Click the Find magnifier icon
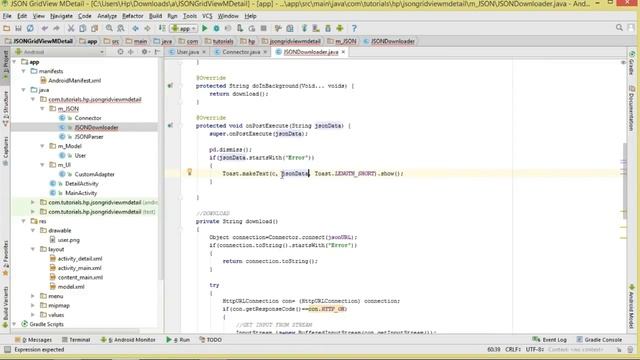The width and height of the screenshot is (640, 360). [x=109, y=28]
